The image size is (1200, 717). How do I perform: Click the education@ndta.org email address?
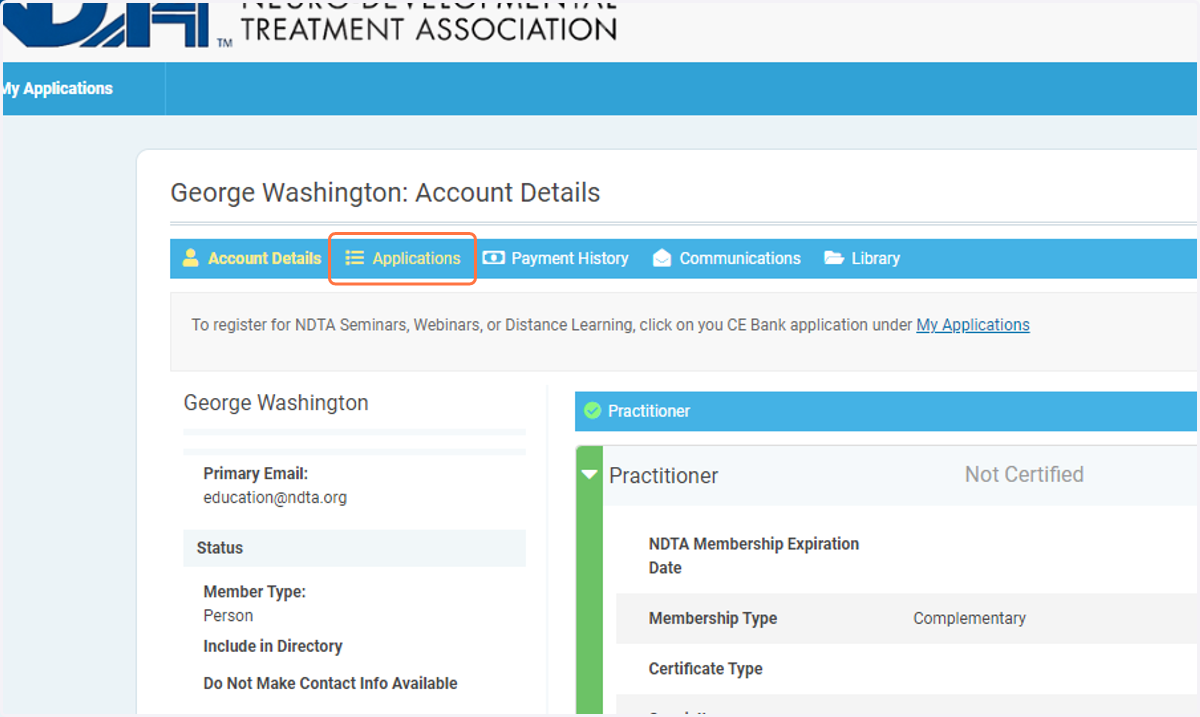pos(275,497)
